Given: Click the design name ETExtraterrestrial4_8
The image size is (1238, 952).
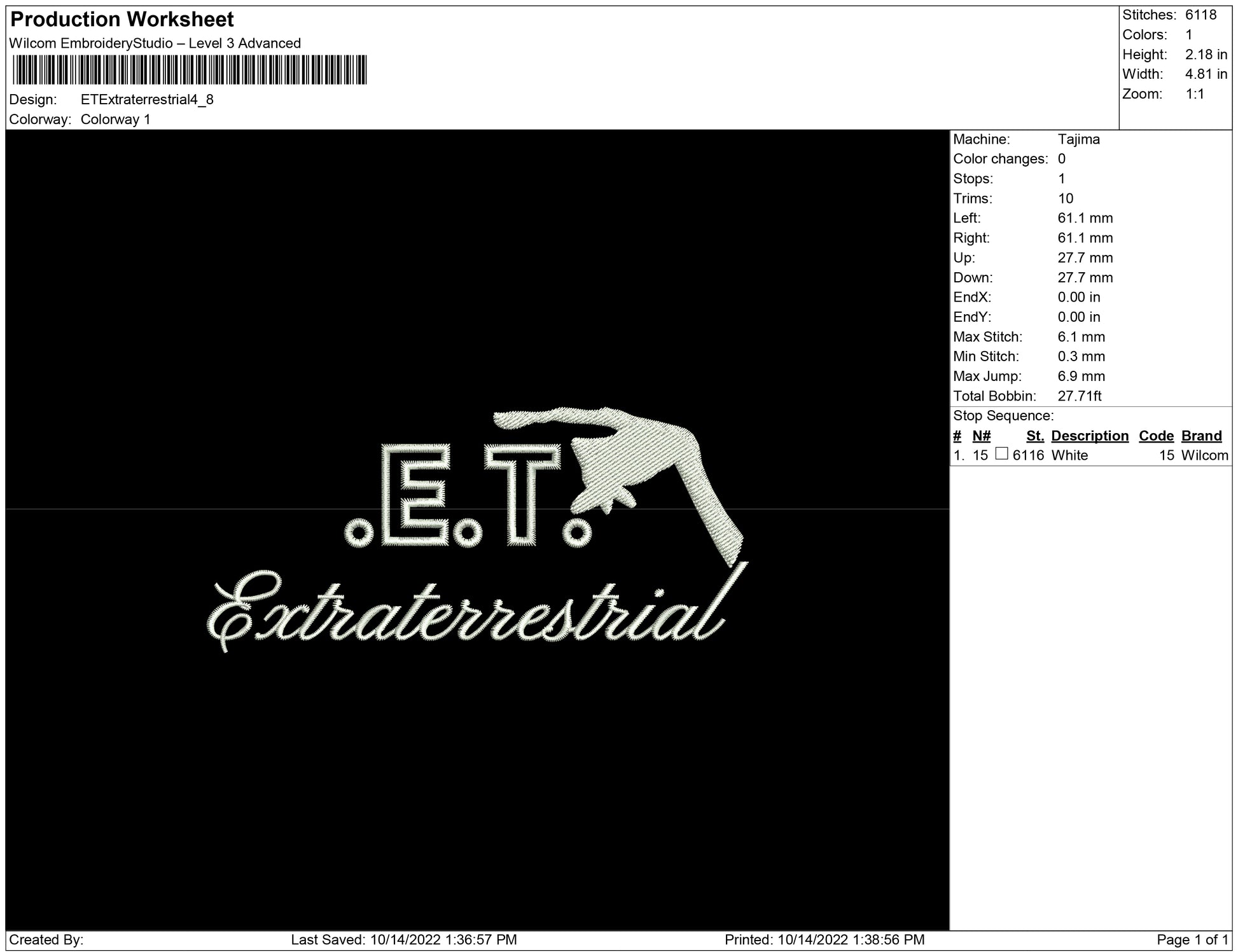Looking at the screenshot, I should [147, 99].
